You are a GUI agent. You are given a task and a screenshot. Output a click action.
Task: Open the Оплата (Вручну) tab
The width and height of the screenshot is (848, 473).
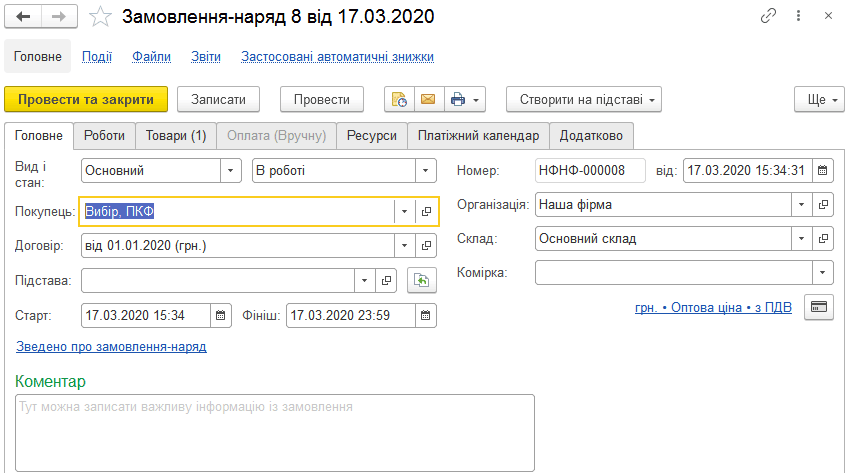click(276, 136)
